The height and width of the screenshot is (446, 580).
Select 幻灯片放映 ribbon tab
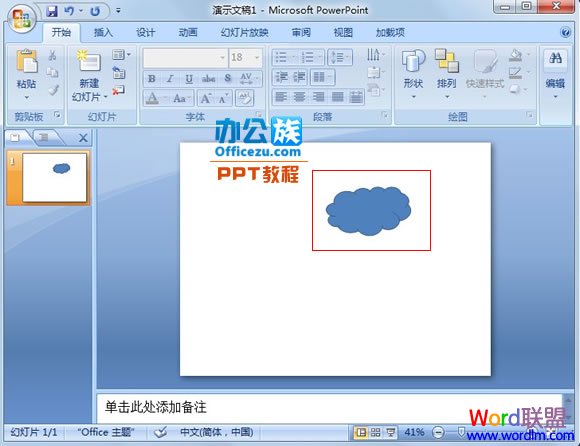[x=245, y=33]
